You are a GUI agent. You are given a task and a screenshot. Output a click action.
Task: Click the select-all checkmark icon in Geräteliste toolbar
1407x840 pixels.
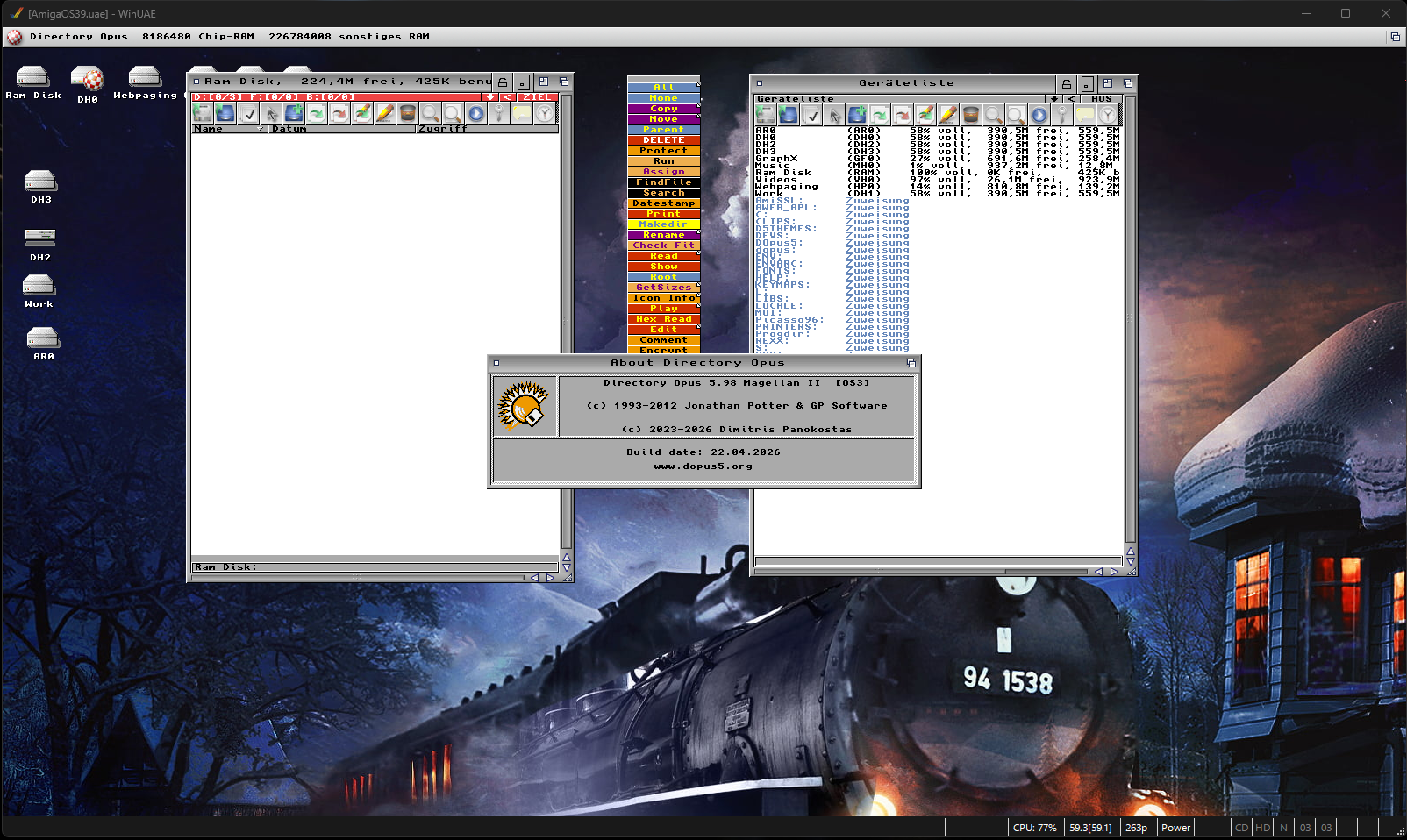[x=812, y=115]
